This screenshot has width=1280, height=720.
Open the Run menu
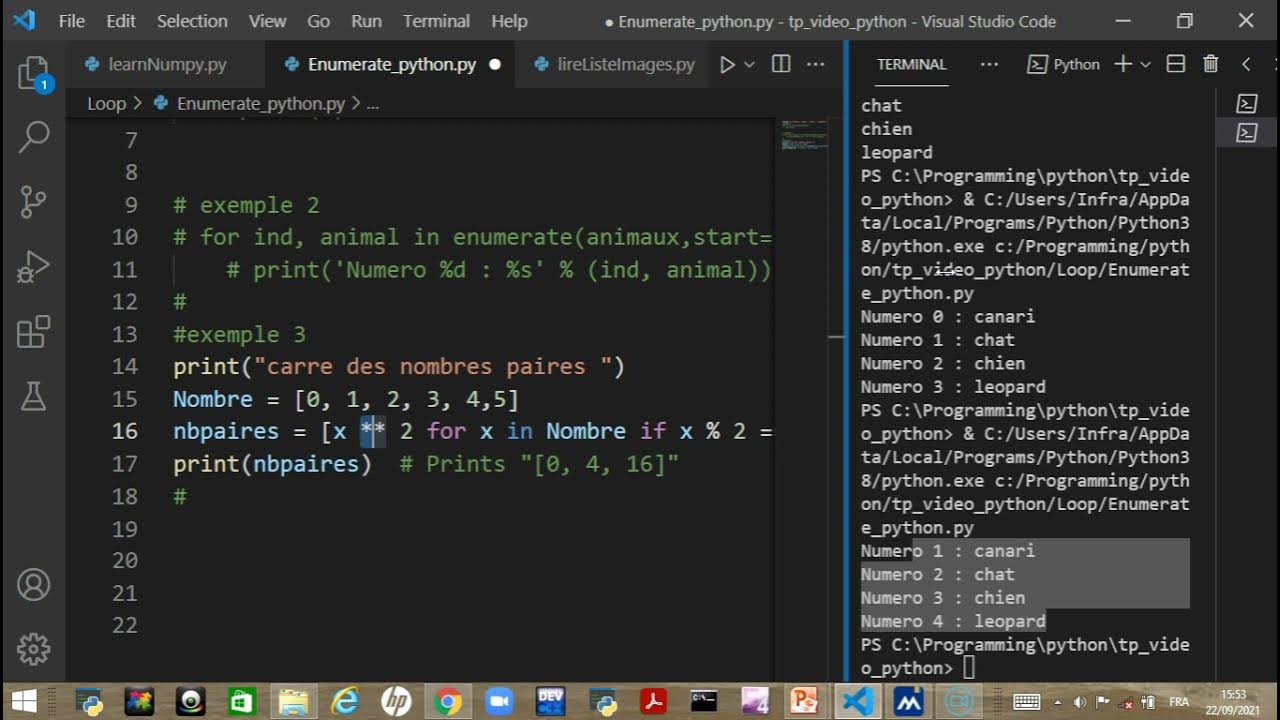366,21
